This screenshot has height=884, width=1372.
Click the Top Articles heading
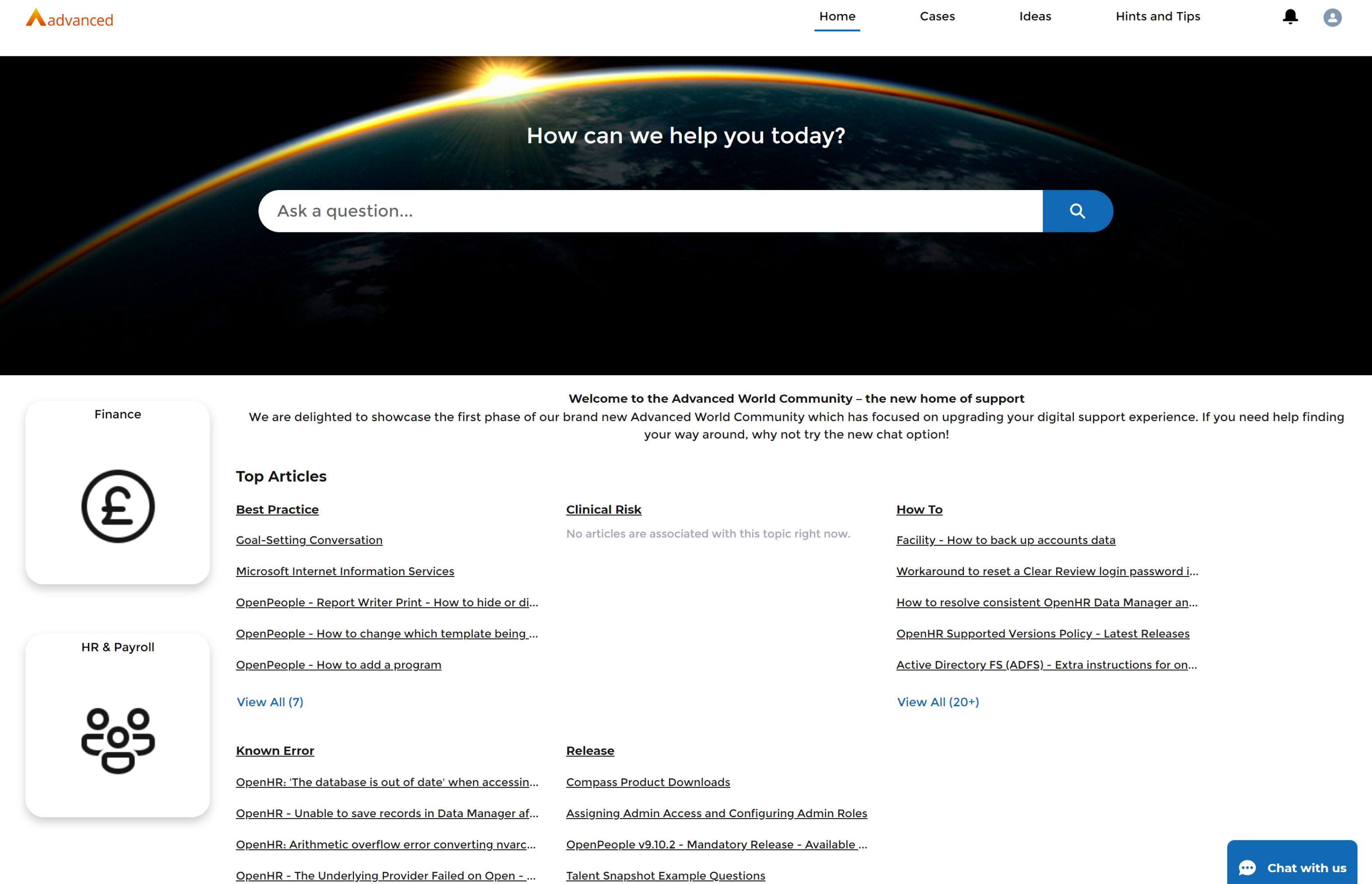pyautogui.click(x=281, y=477)
